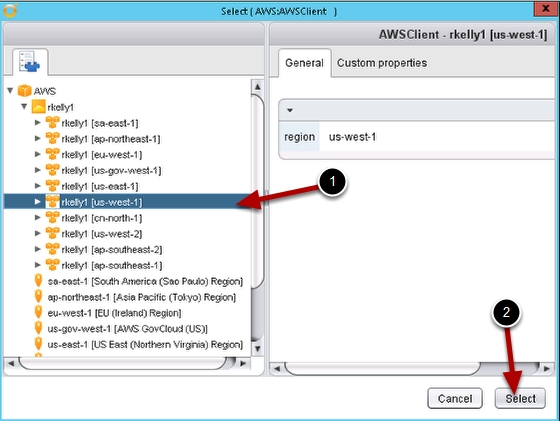This screenshot has width=560, height=421.
Task: Select rkelly1 [cn-north-1] in the tree
Action: tap(101, 218)
